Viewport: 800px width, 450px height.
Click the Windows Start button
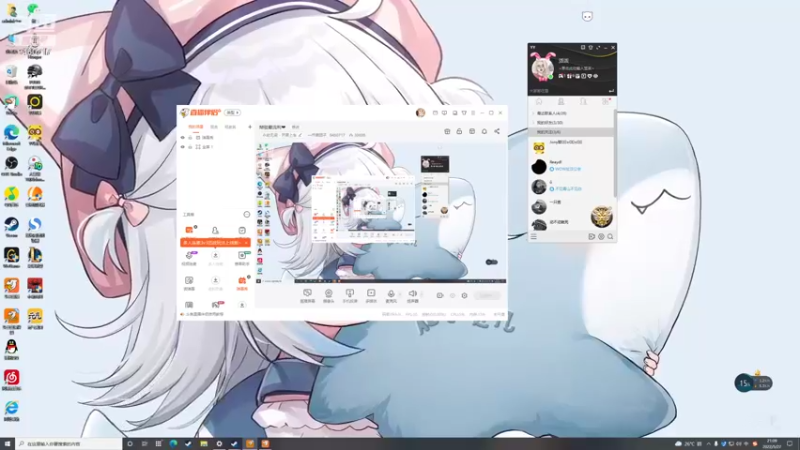point(7,444)
